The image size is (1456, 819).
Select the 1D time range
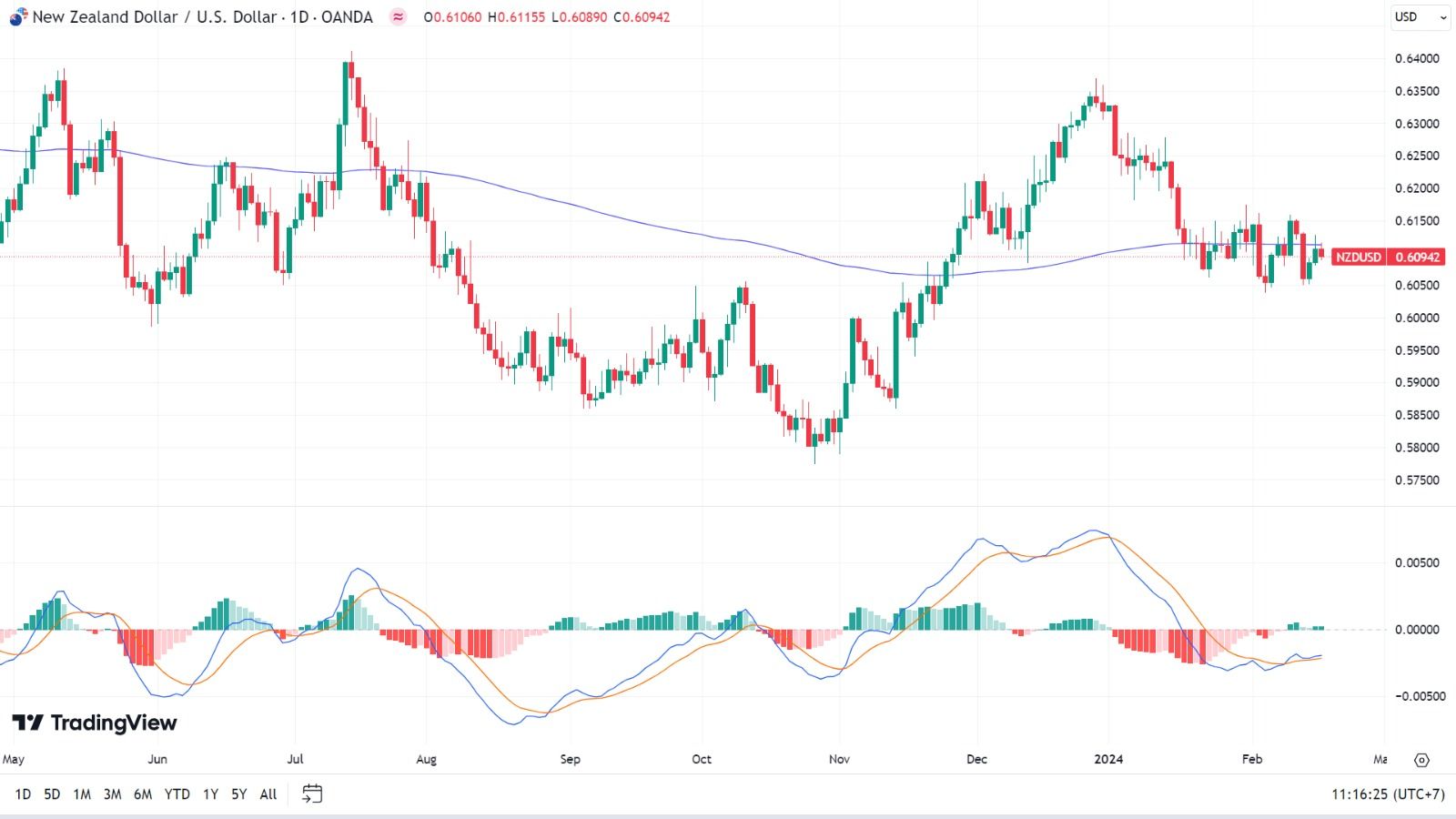(23, 794)
